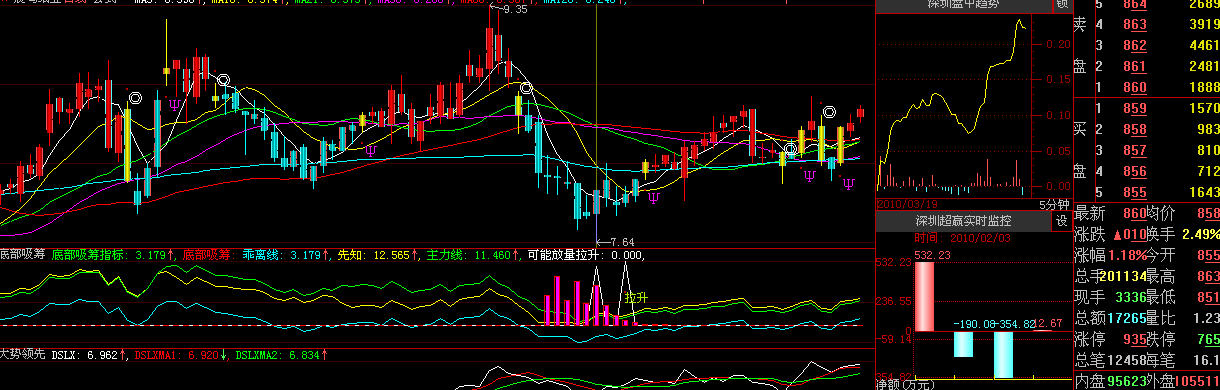Select the 总笔 12458 value

tap(1126, 360)
